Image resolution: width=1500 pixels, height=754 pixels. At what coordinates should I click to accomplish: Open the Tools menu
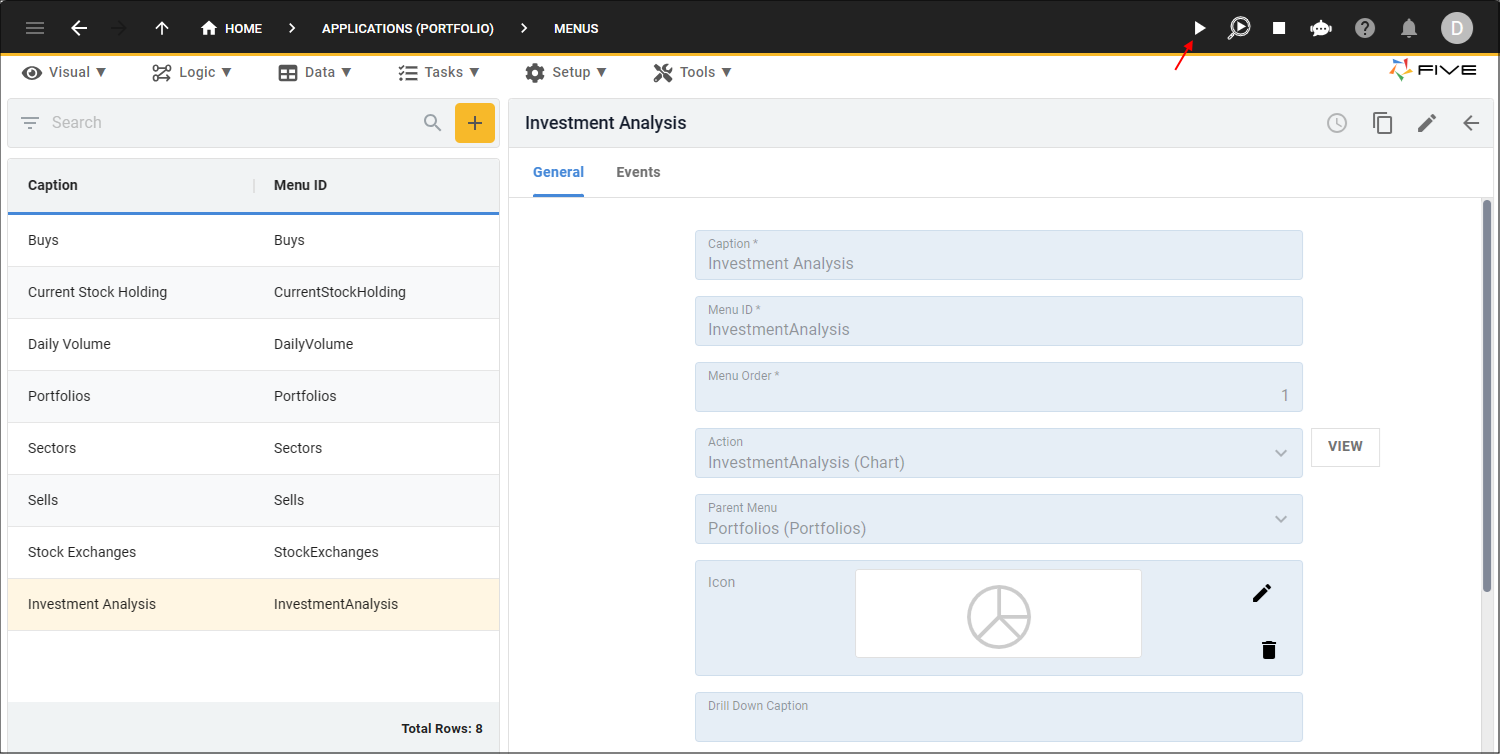[x=692, y=72]
